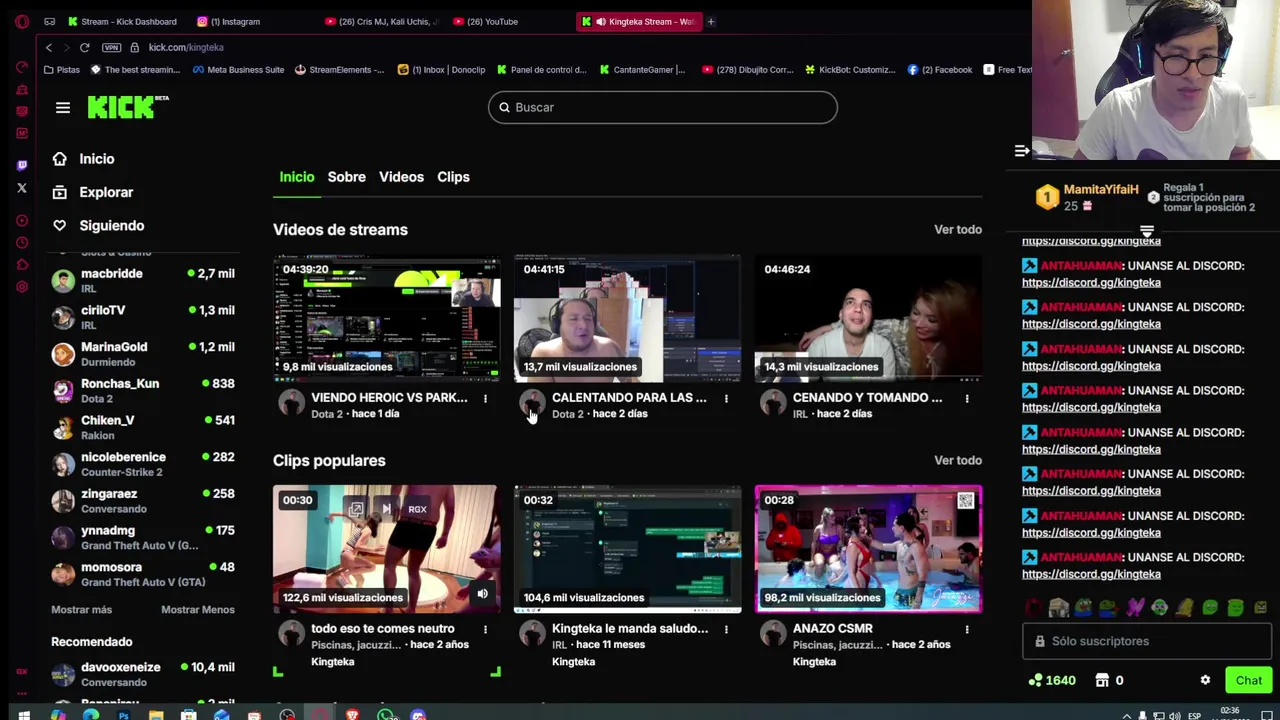Open Meta Business Suite bookmark

(239, 70)
